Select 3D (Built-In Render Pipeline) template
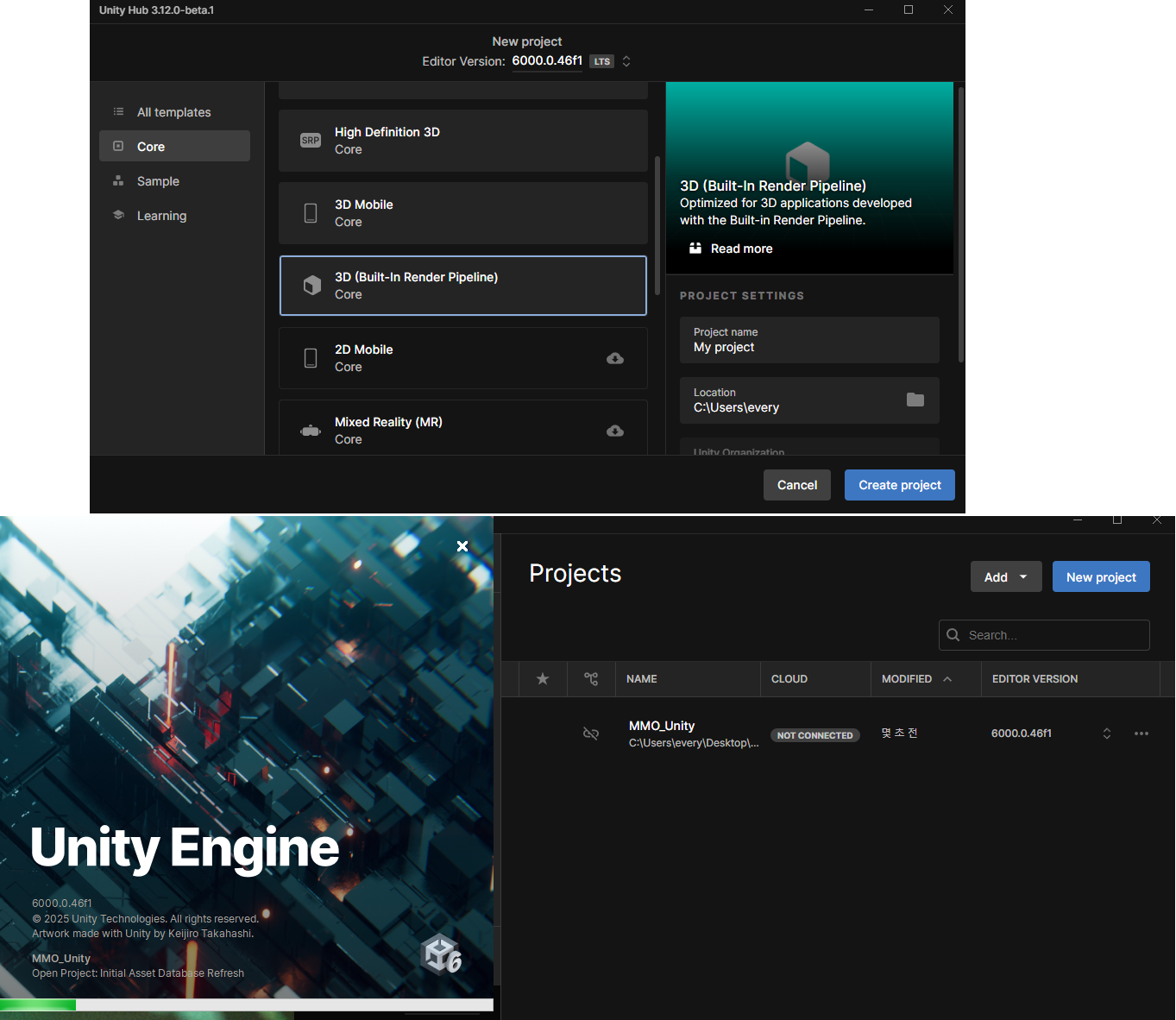 pyautogui.click(x=462, y=286)
